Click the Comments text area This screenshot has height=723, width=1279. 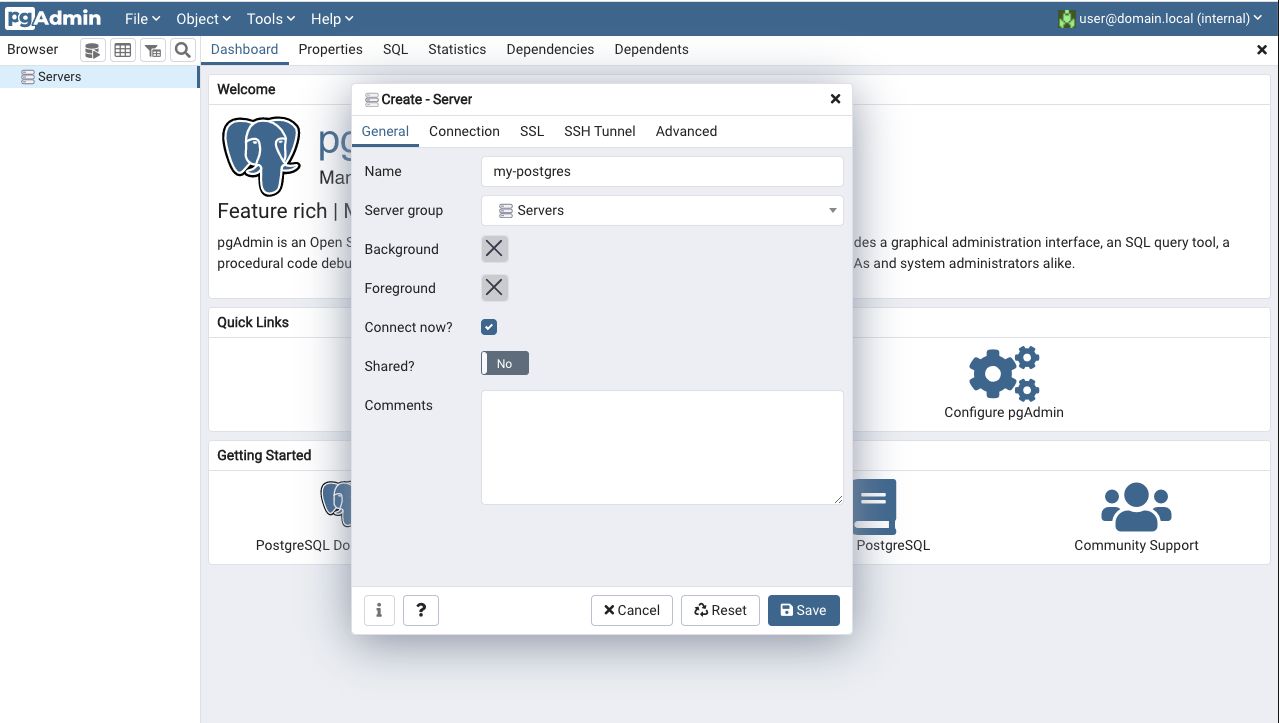point(662,447)
